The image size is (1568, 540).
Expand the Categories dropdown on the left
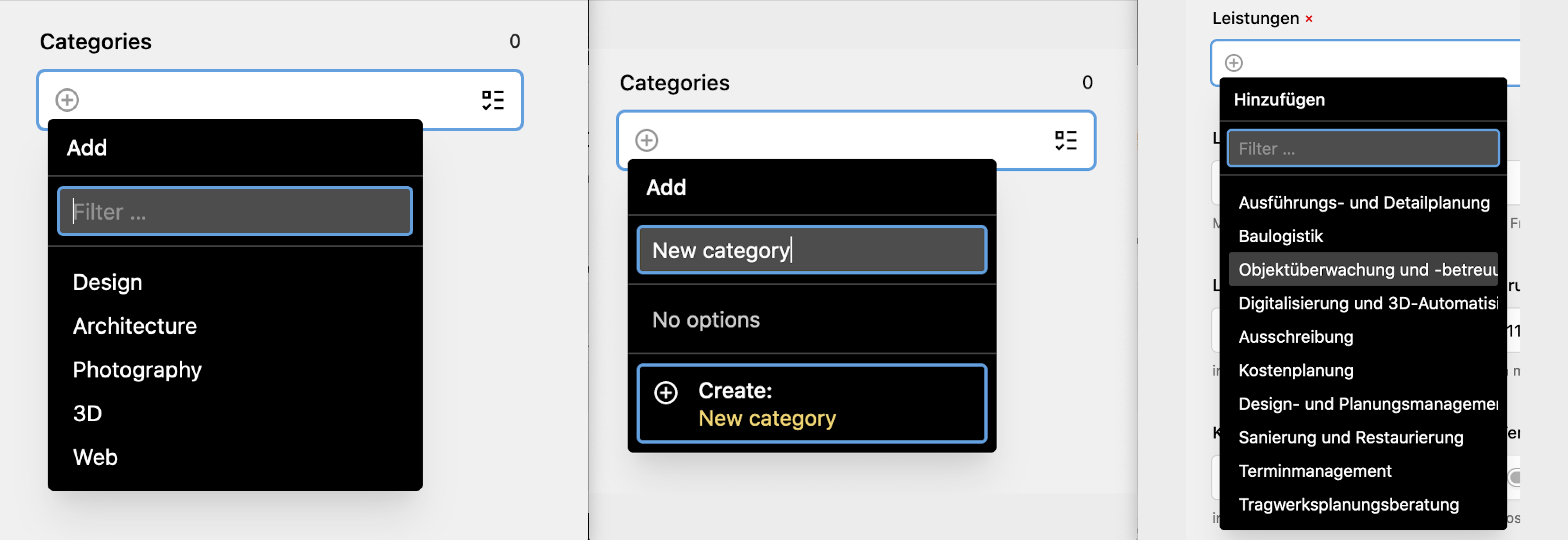point(280,100)
